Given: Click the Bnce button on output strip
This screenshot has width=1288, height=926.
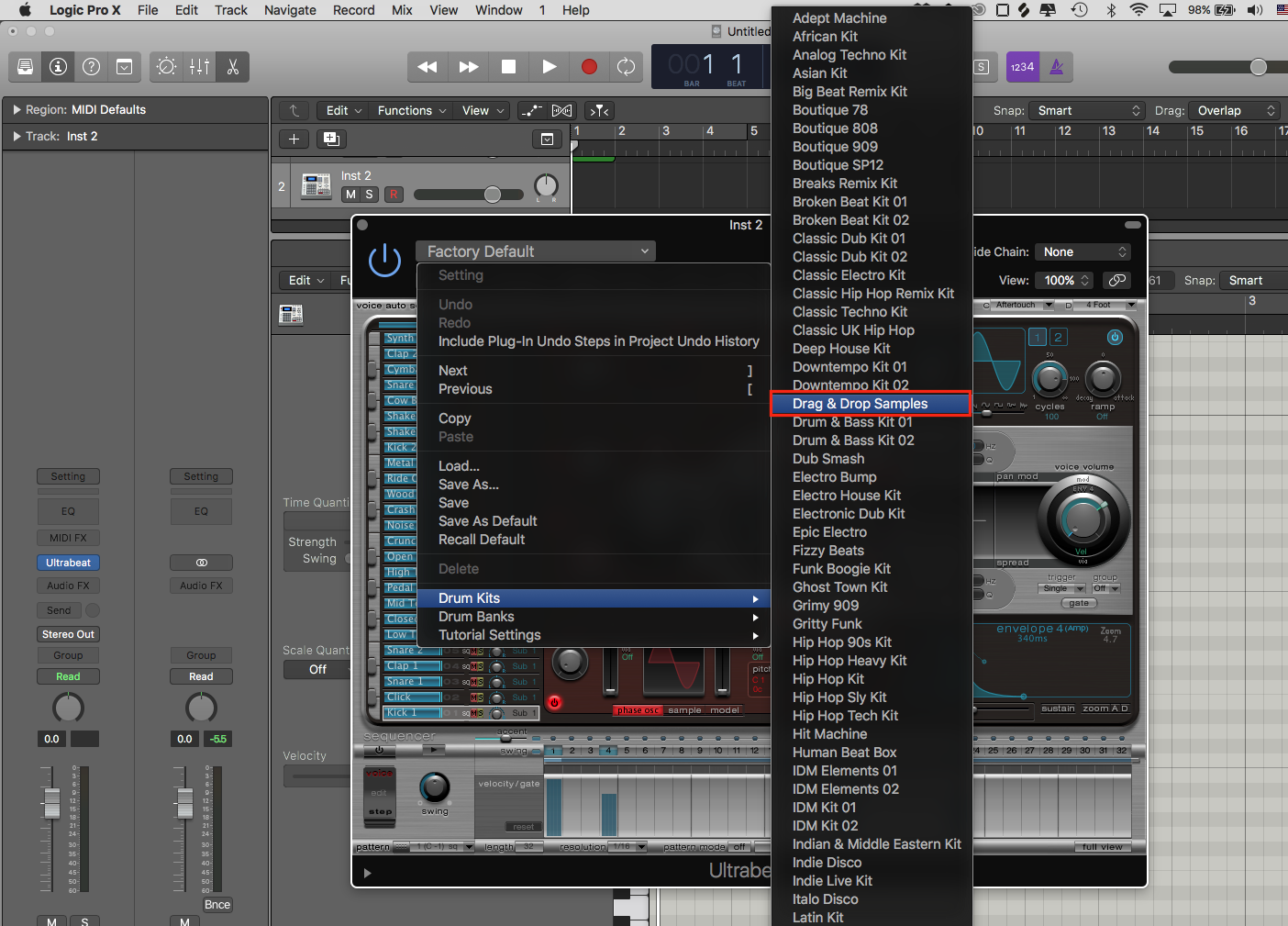Looking at the screenshot, I should coord(217,905).
